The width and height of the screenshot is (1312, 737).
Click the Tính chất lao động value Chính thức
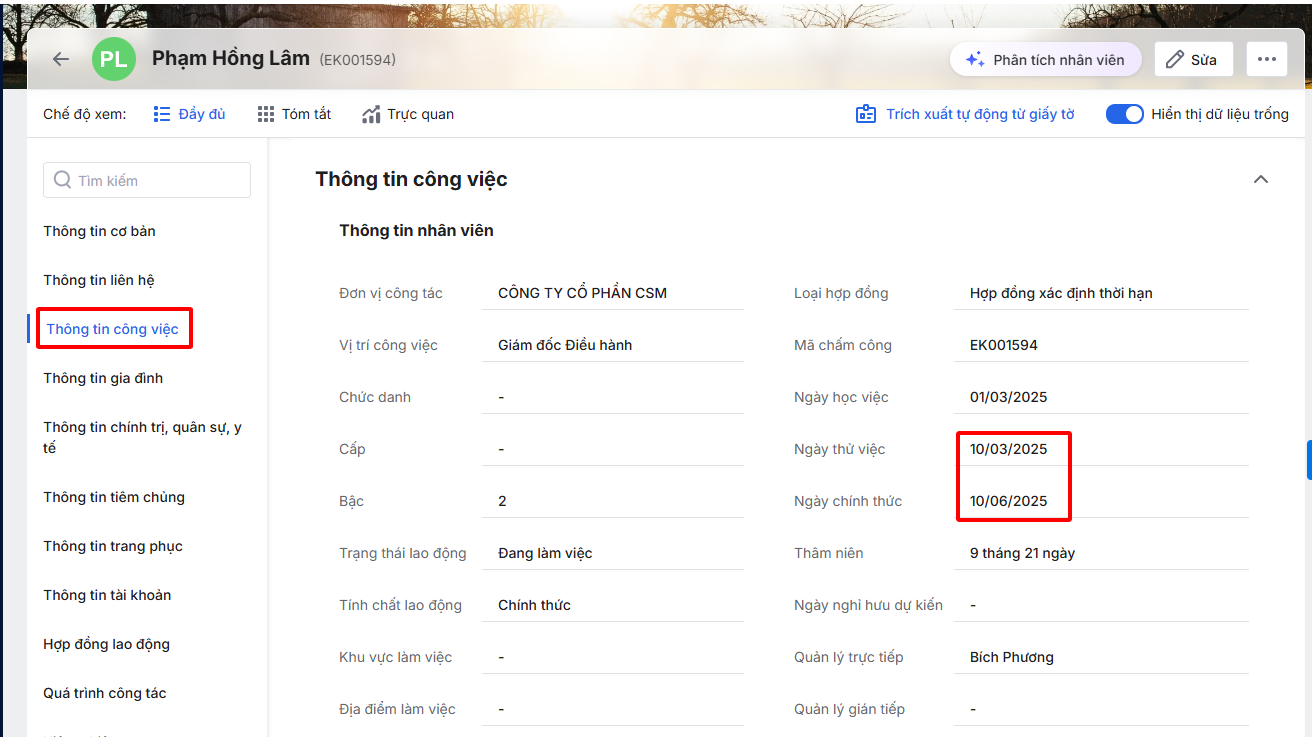coord(534,605)
